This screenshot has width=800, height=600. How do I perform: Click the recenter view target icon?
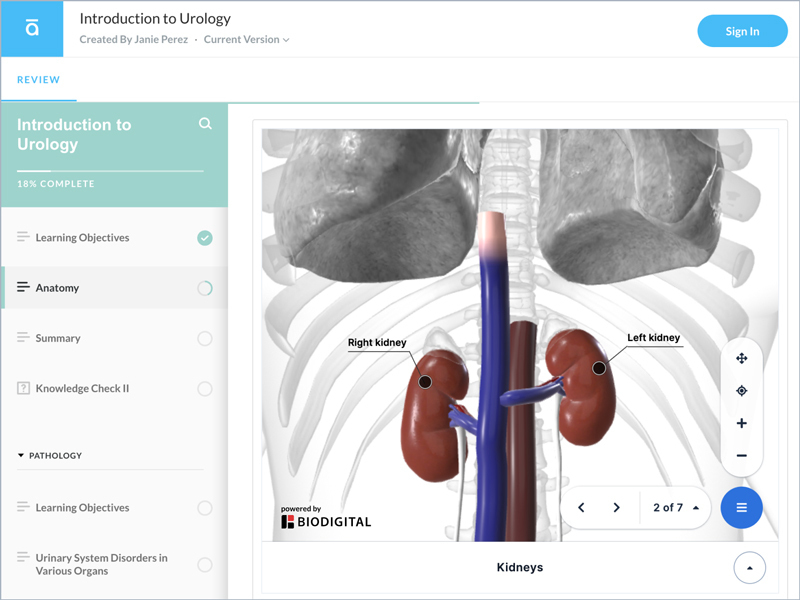tap(741, 391)
